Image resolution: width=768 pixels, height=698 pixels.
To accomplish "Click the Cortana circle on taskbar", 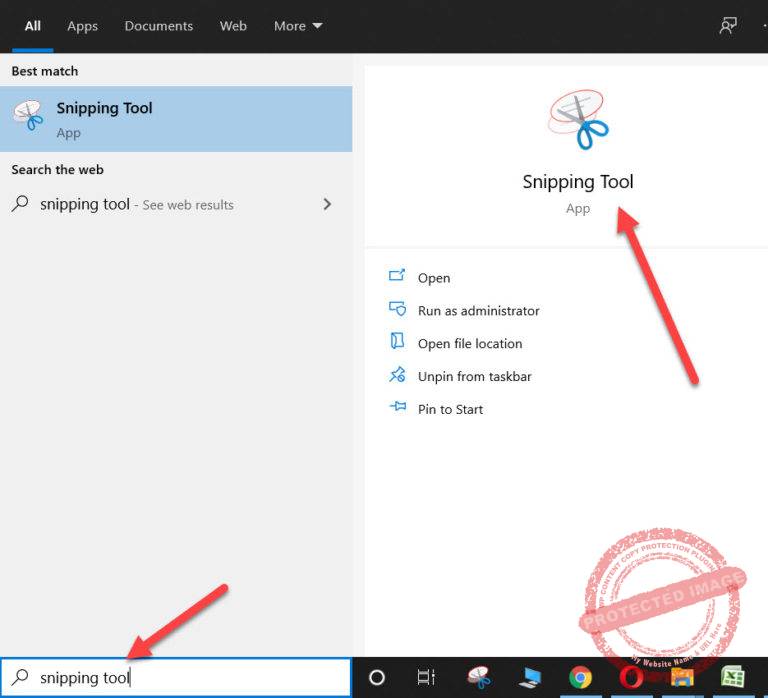I will pyautogui.click(x=377, y=678).
